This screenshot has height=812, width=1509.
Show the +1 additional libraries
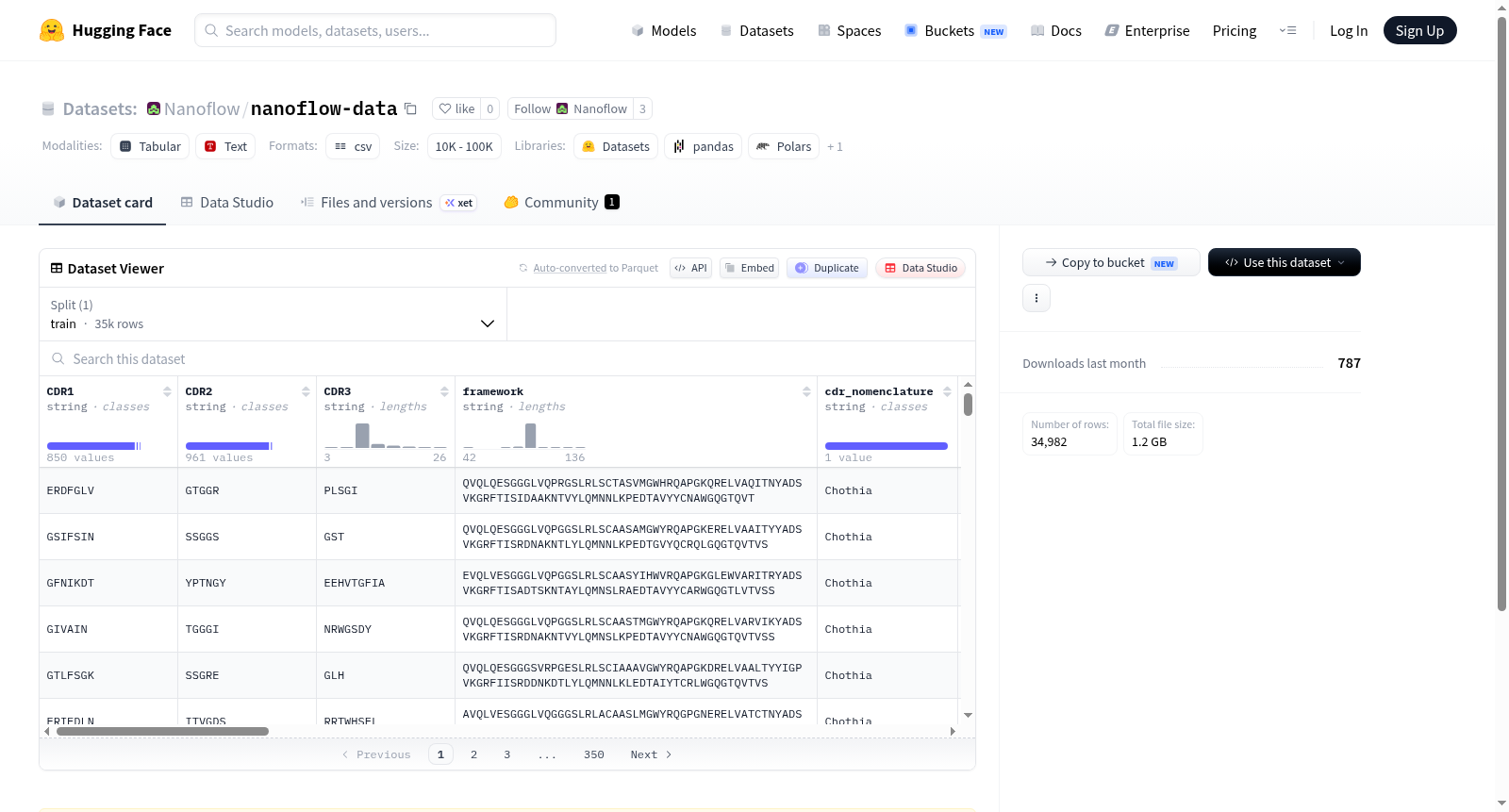coord(835,146)
